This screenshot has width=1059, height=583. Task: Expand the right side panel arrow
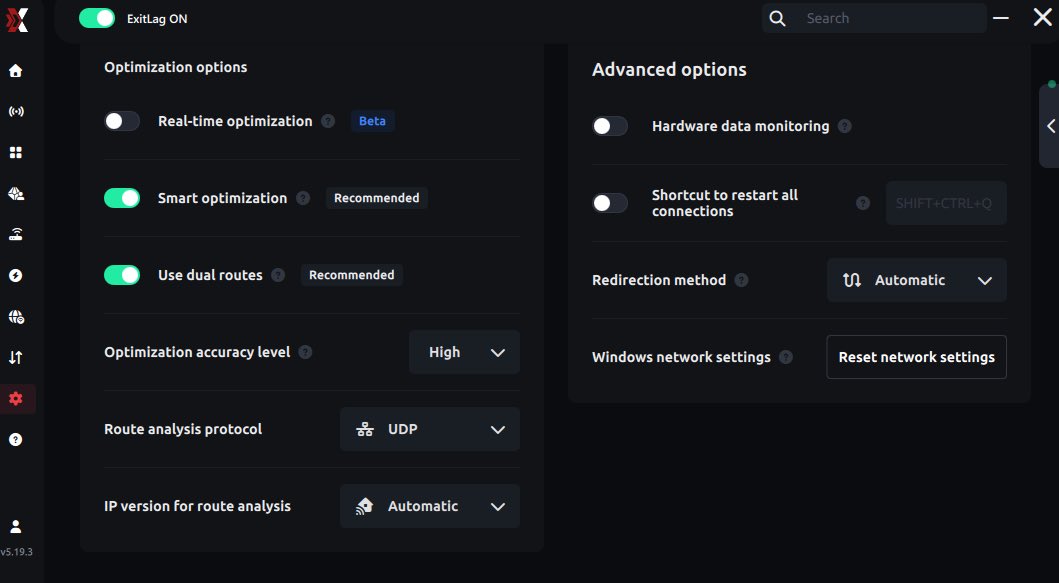(x=1051, y=126)
